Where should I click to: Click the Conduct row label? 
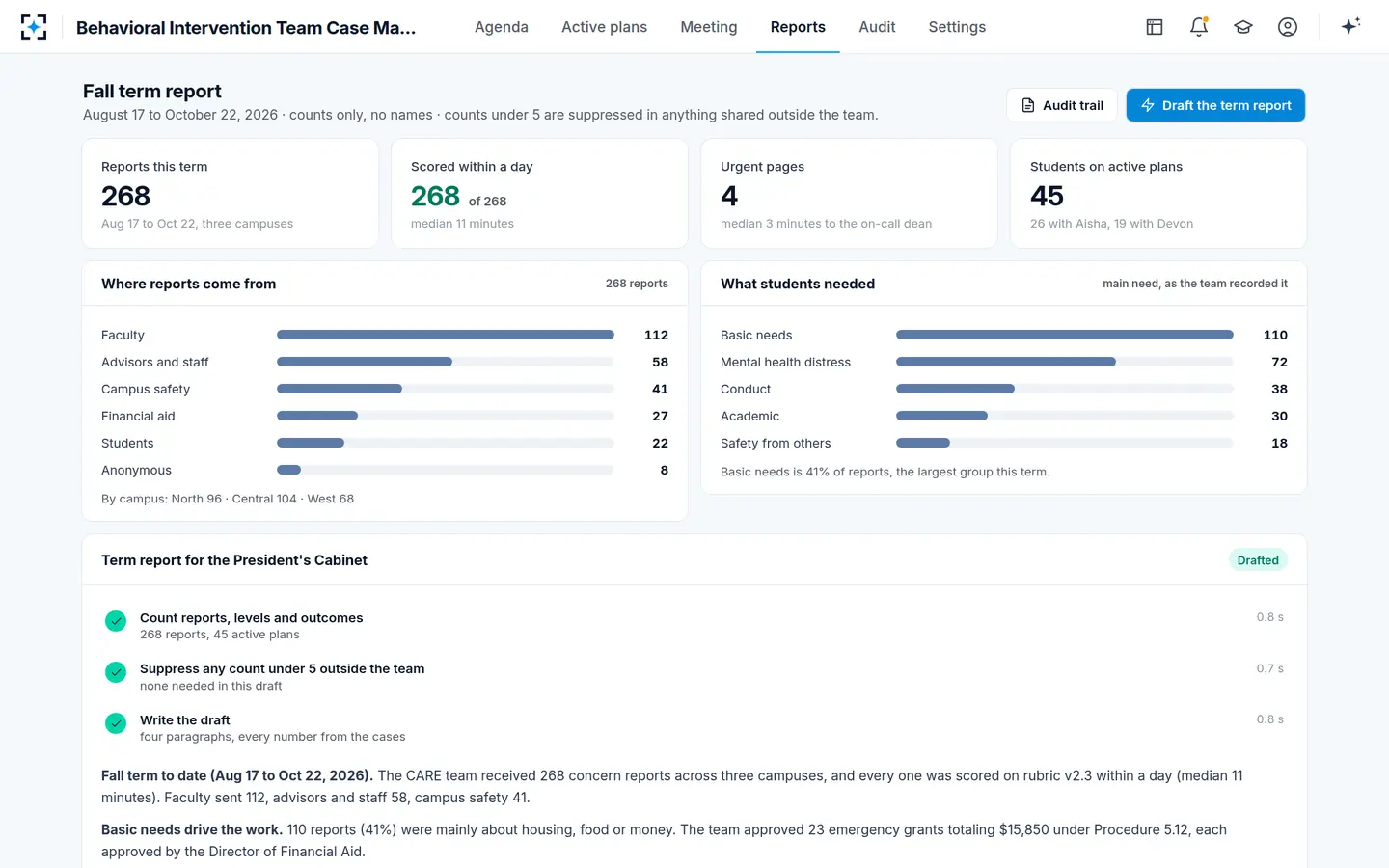tap(746, 389)
